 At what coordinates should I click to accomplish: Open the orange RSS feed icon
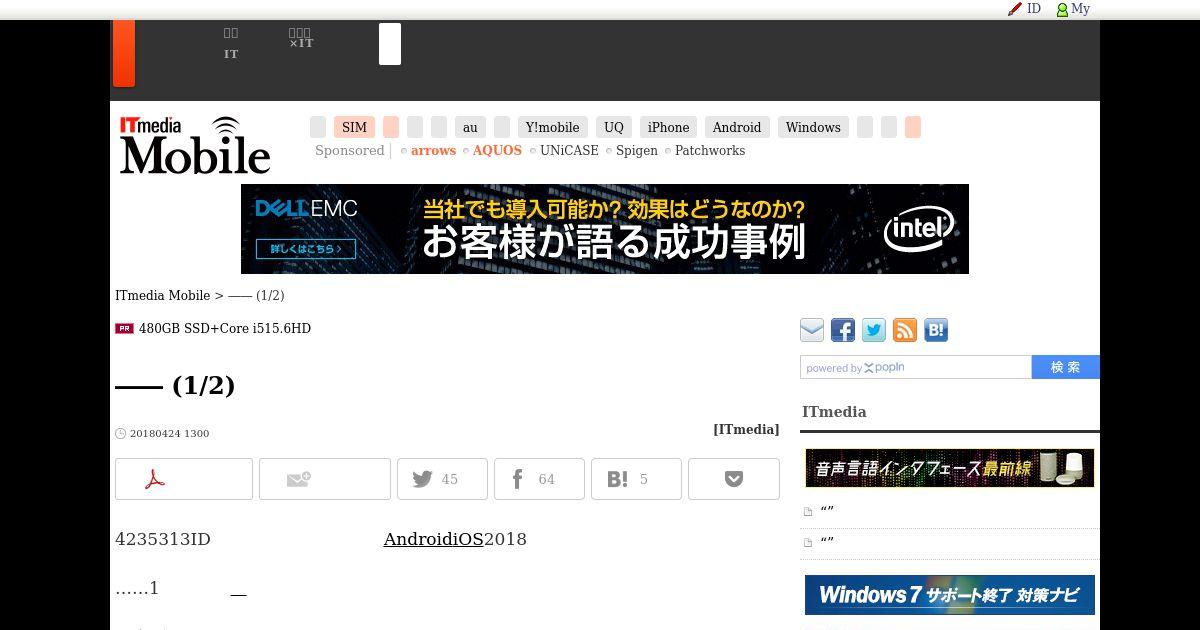pos(905,330)
